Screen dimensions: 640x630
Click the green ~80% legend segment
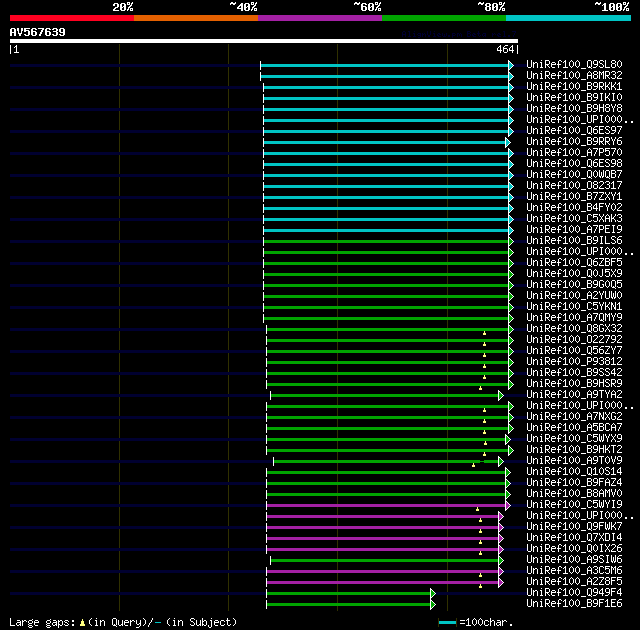point(444,18)
